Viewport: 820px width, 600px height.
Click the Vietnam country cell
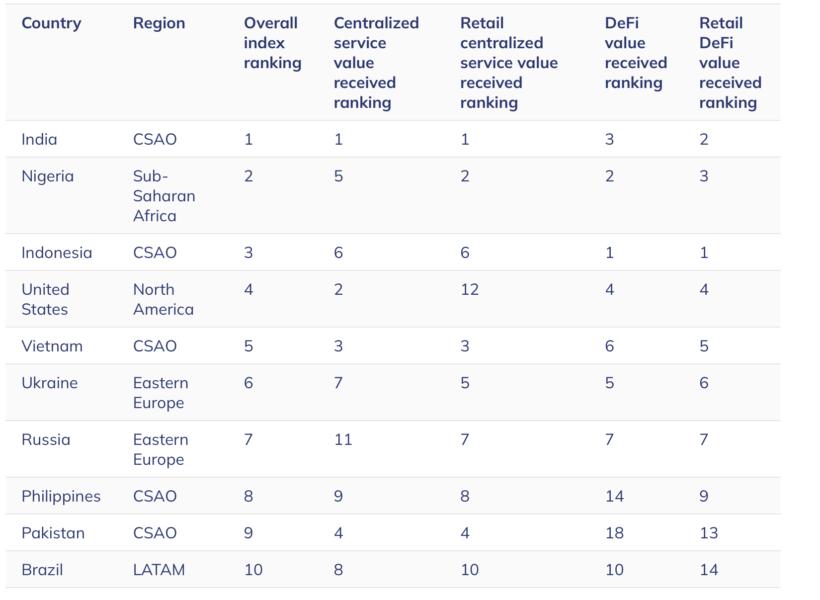[x=52, y=346]
